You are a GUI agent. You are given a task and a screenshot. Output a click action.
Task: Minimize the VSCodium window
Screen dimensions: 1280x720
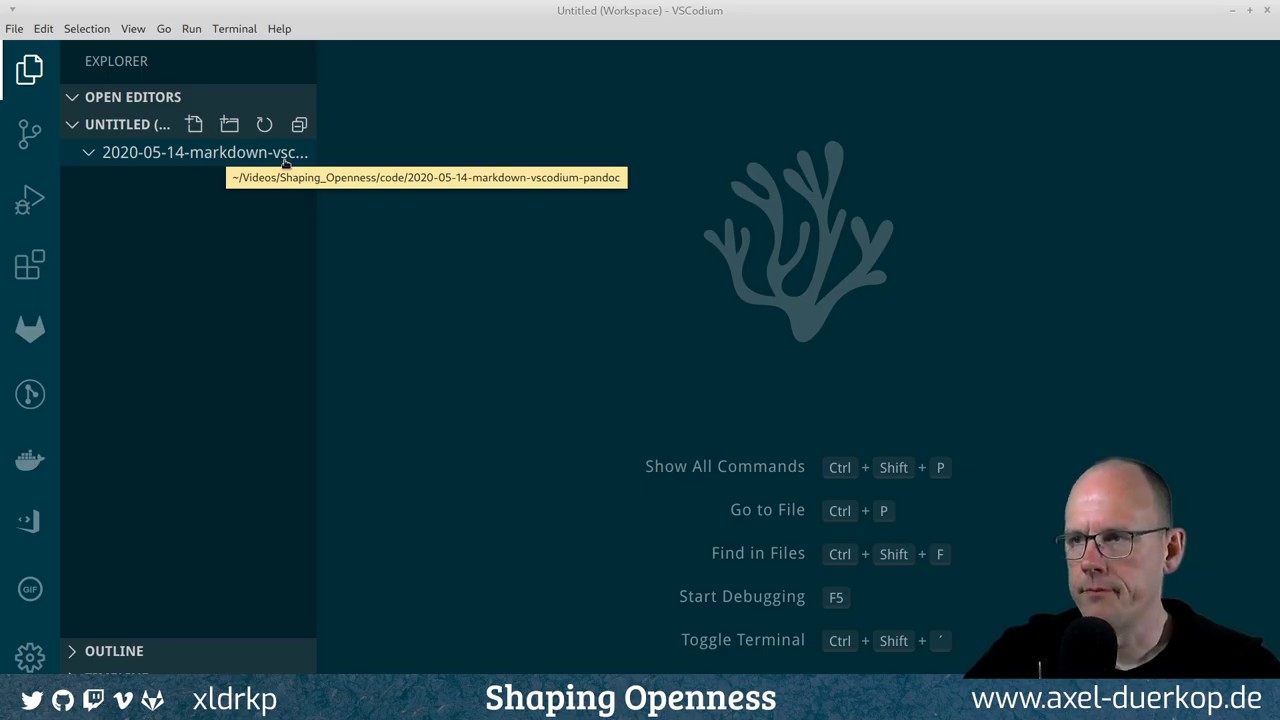tap(1232, 10)
